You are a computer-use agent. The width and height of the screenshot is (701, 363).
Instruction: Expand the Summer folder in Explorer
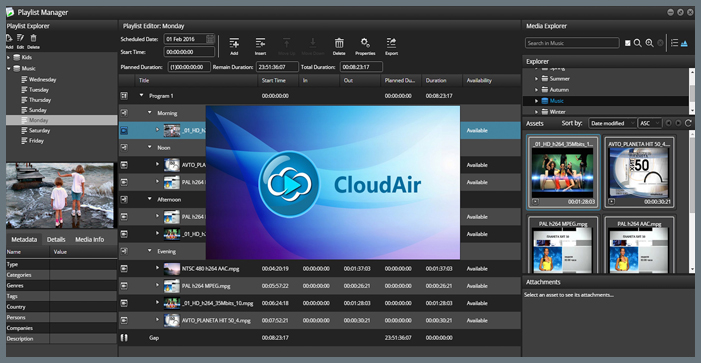tap(536, 79)
